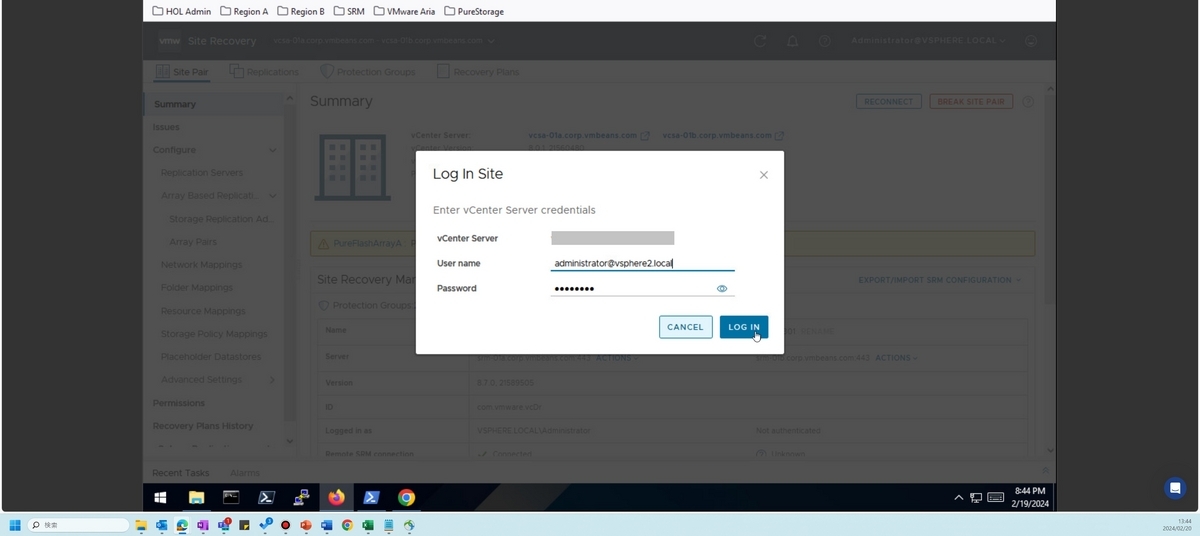
Task: Click the refresh icon in Site Recovery header
Action: pos(760,41)
